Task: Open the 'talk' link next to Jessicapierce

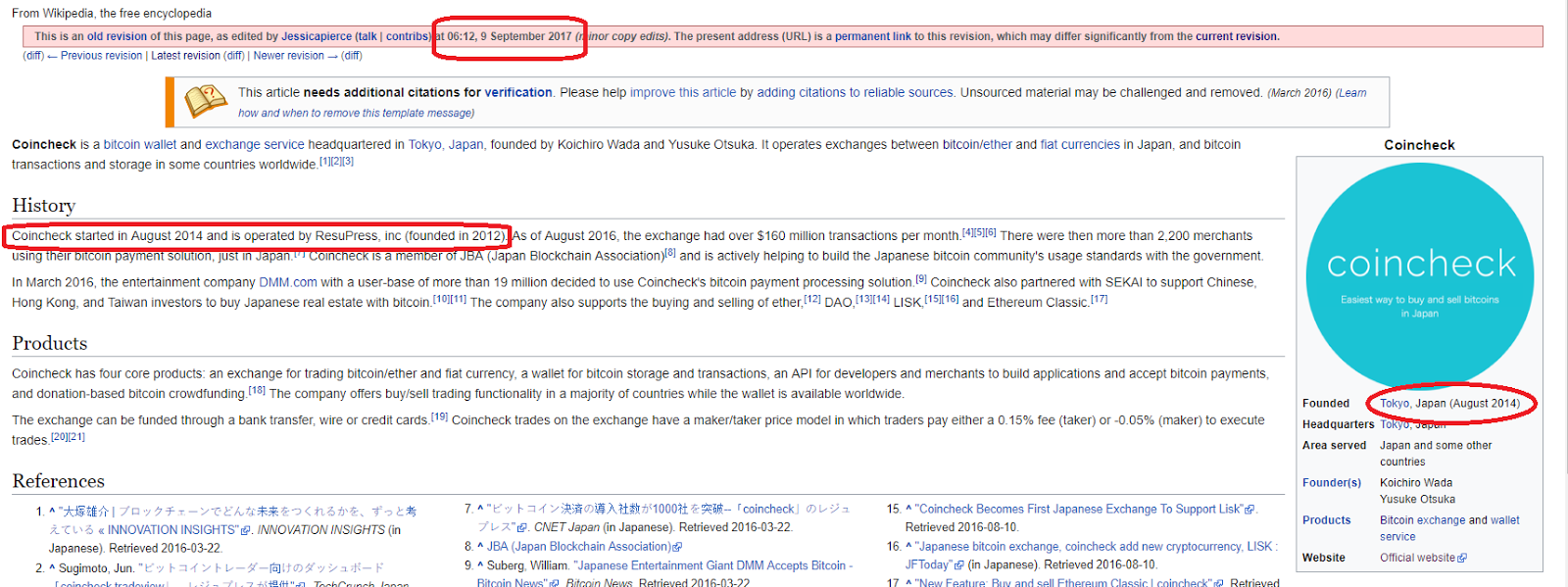Action: (367, 36)
